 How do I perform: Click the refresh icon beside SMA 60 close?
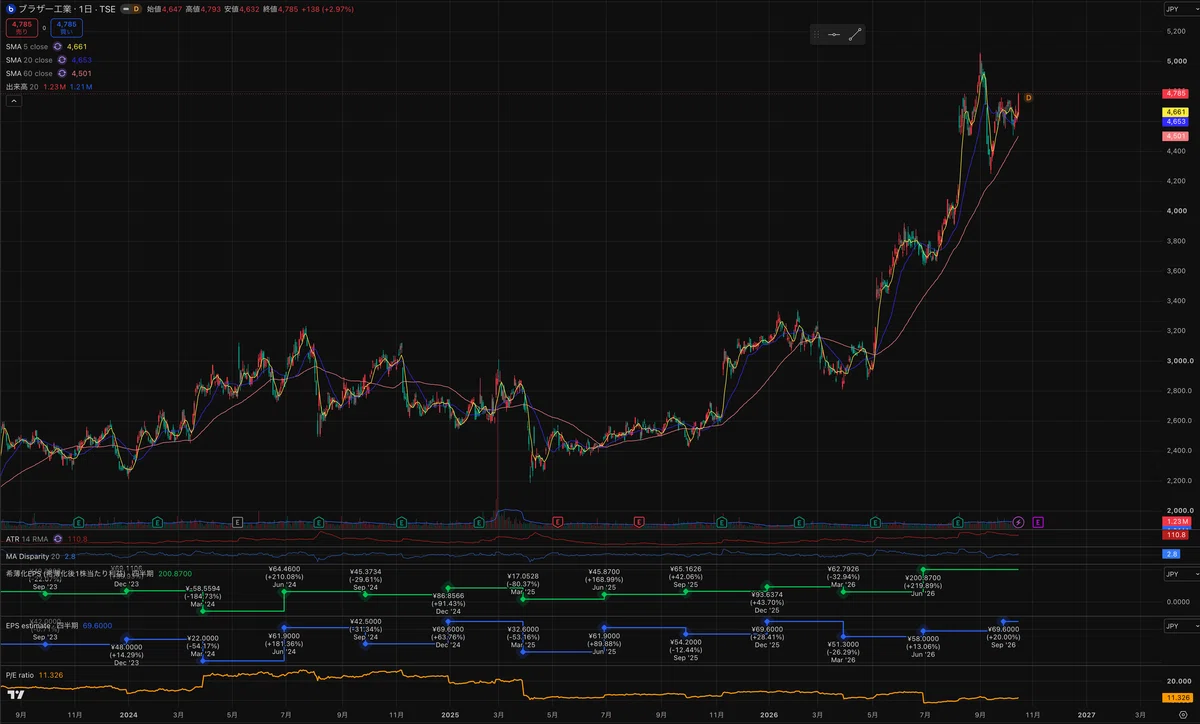click(62, 73)
